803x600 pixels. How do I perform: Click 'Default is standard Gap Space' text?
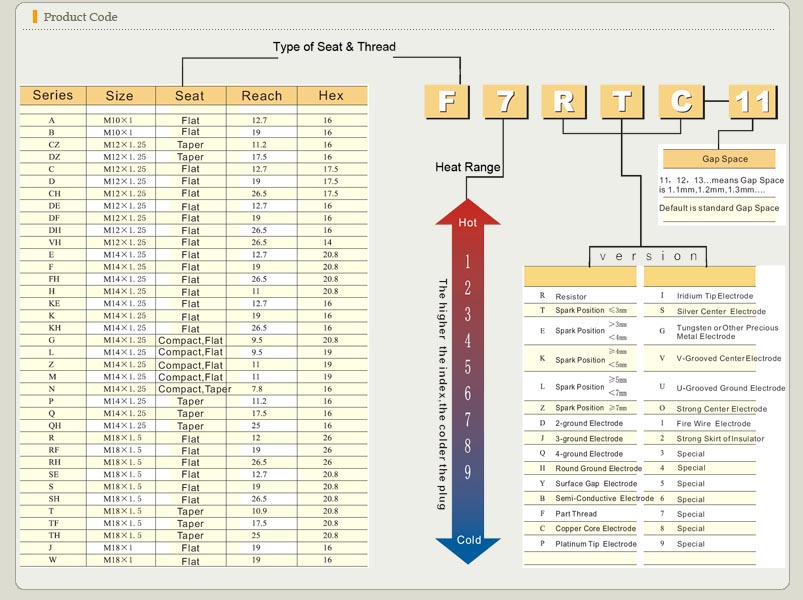coord(719,208)
